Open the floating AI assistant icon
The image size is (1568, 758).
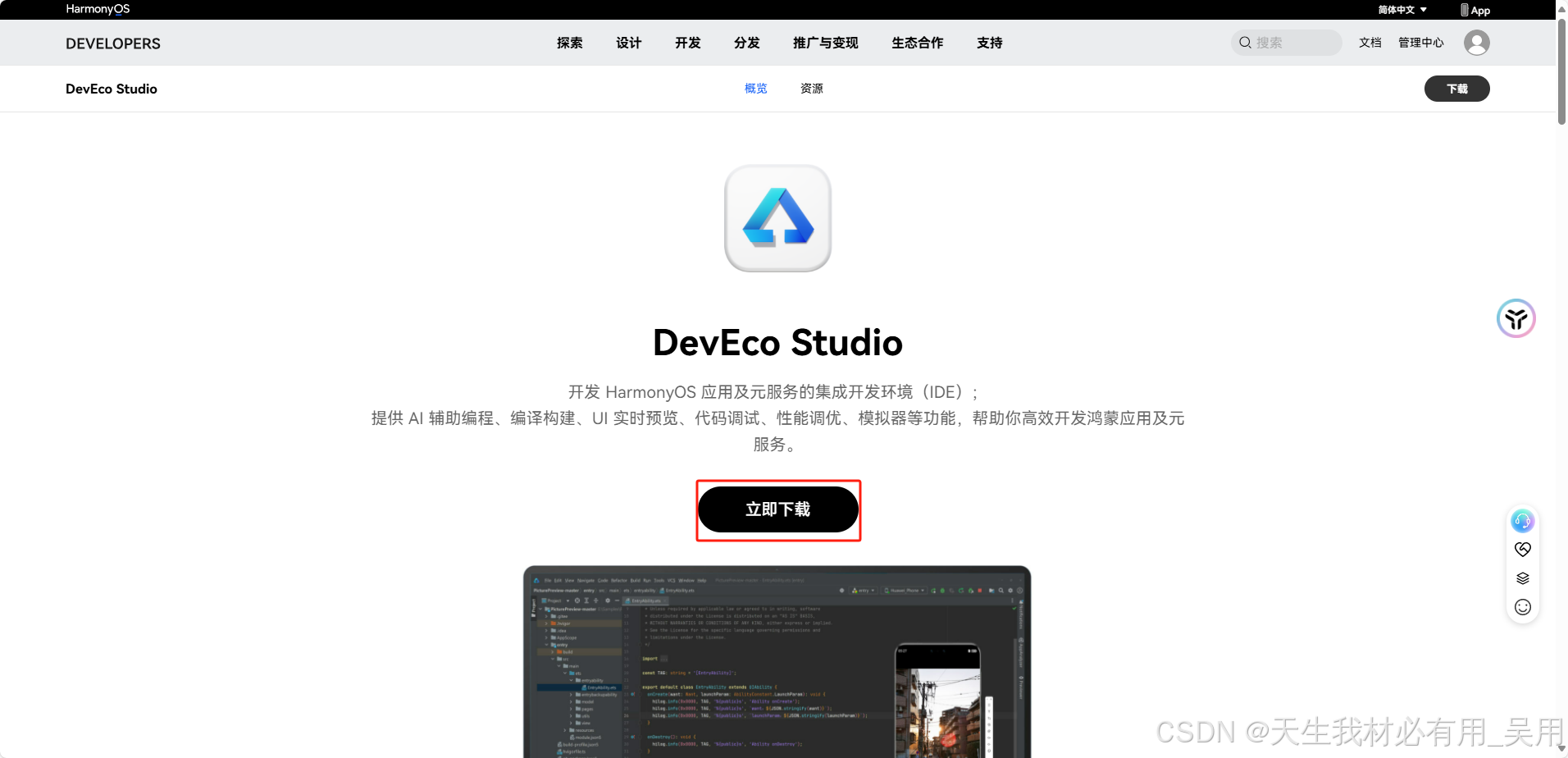pos(1516,318)
